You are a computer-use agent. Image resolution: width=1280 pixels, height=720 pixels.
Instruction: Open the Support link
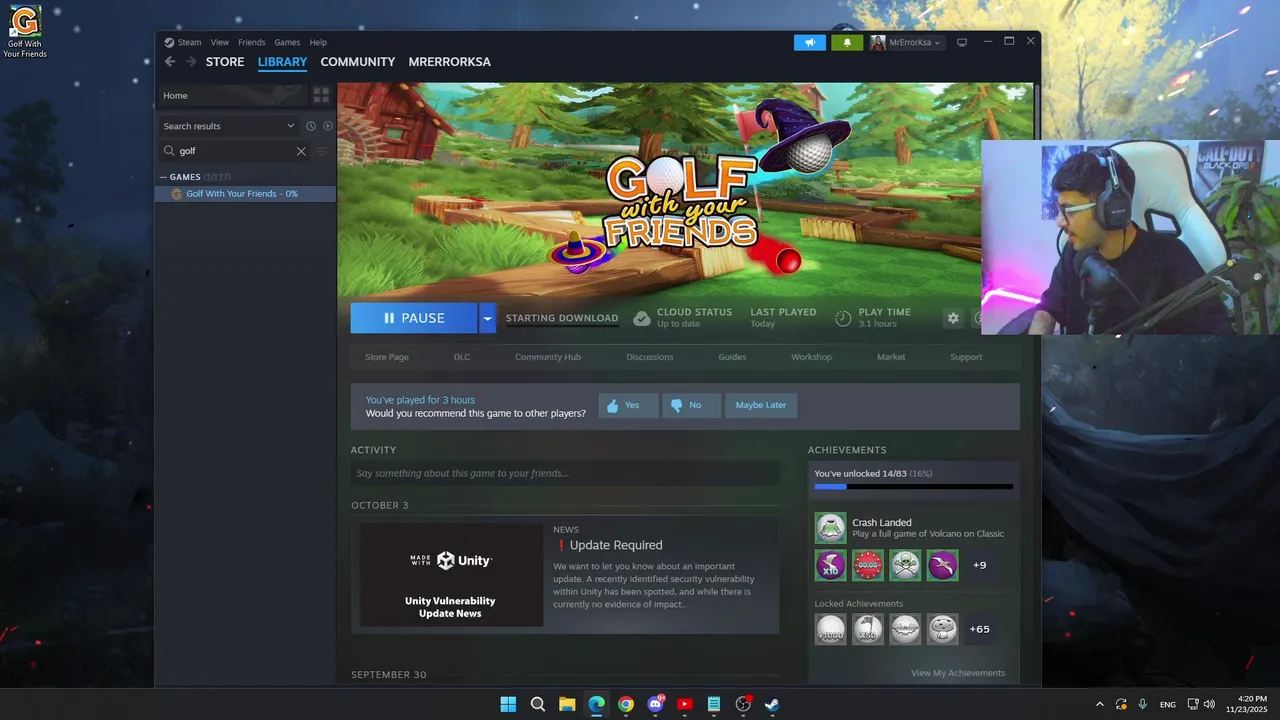pyautogui.click(x=966, y=357)
